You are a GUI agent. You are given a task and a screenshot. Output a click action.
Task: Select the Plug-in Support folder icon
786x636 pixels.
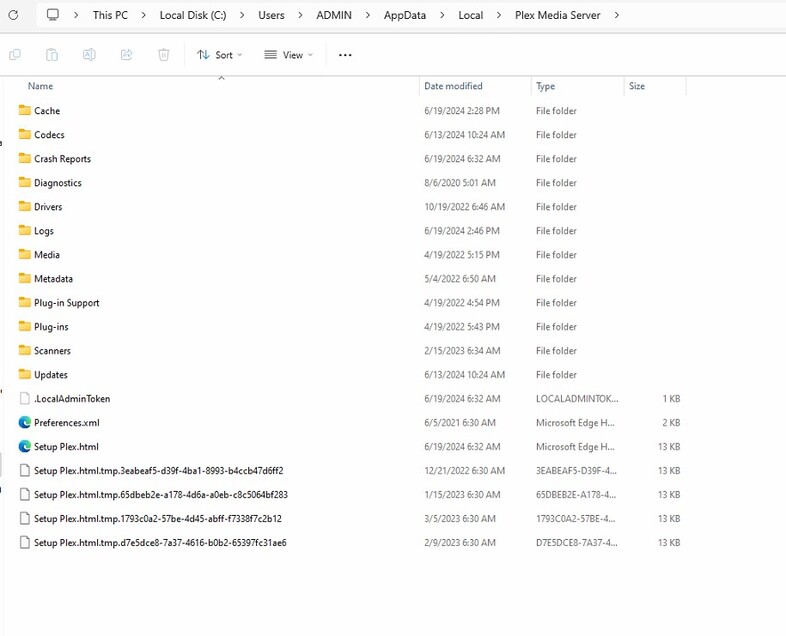(25, 302)
